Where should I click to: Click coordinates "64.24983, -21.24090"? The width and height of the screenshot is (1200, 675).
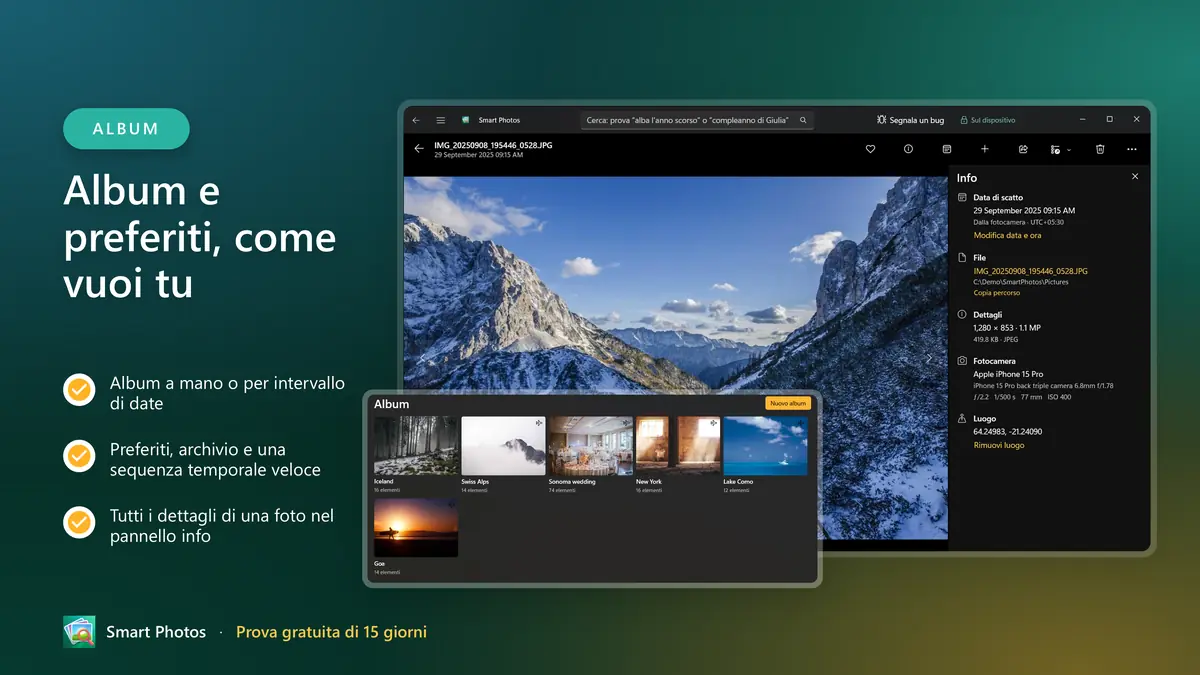point(1010,432)
